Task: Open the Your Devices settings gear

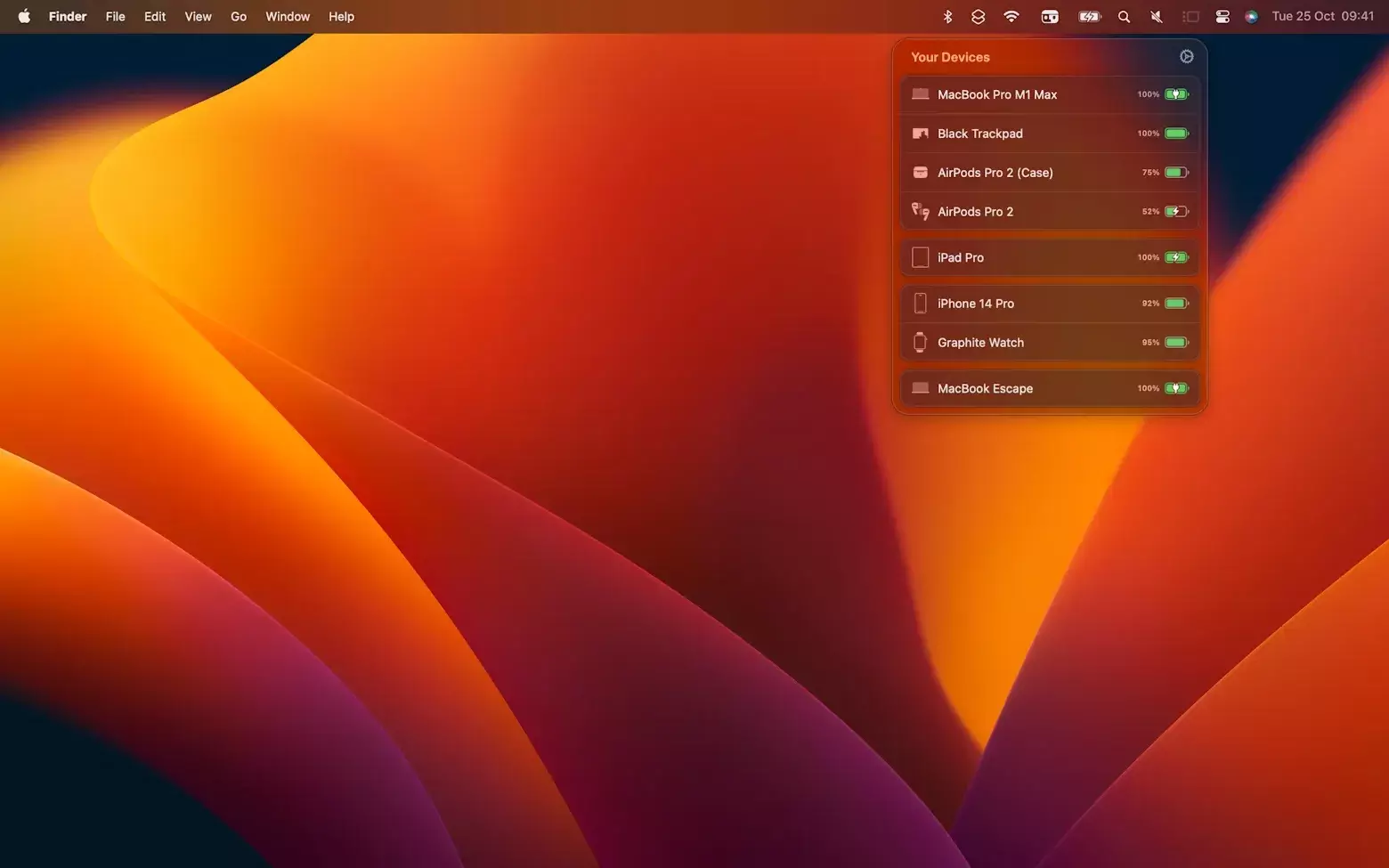Action: pyautogui.click(x=1186, y=57)
